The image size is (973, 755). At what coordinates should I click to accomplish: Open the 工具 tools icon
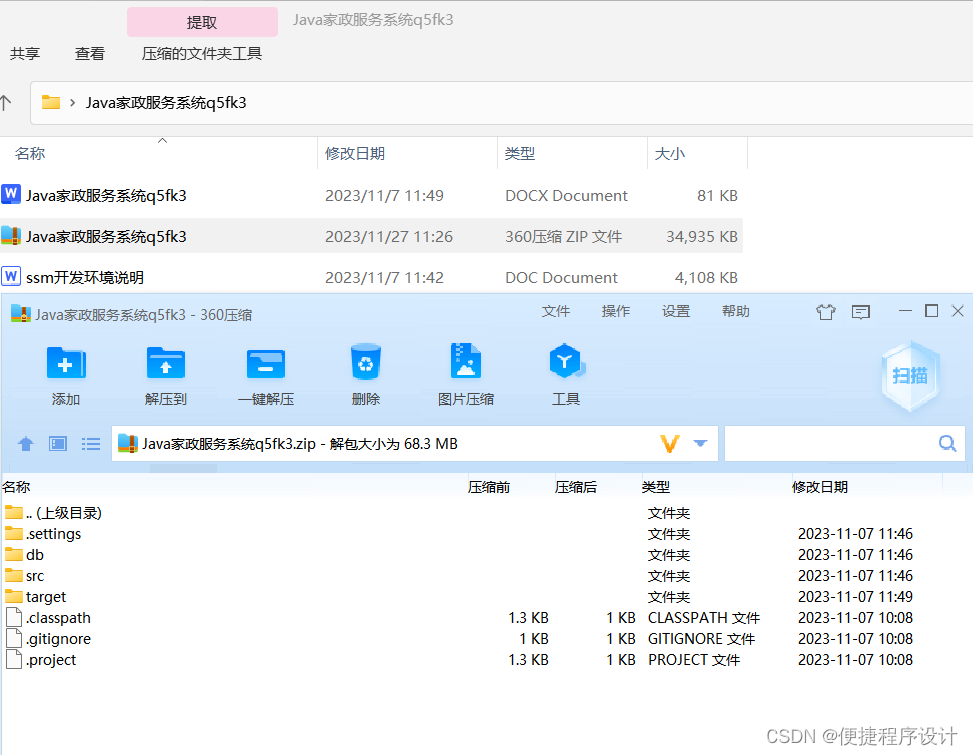[566, 361]
